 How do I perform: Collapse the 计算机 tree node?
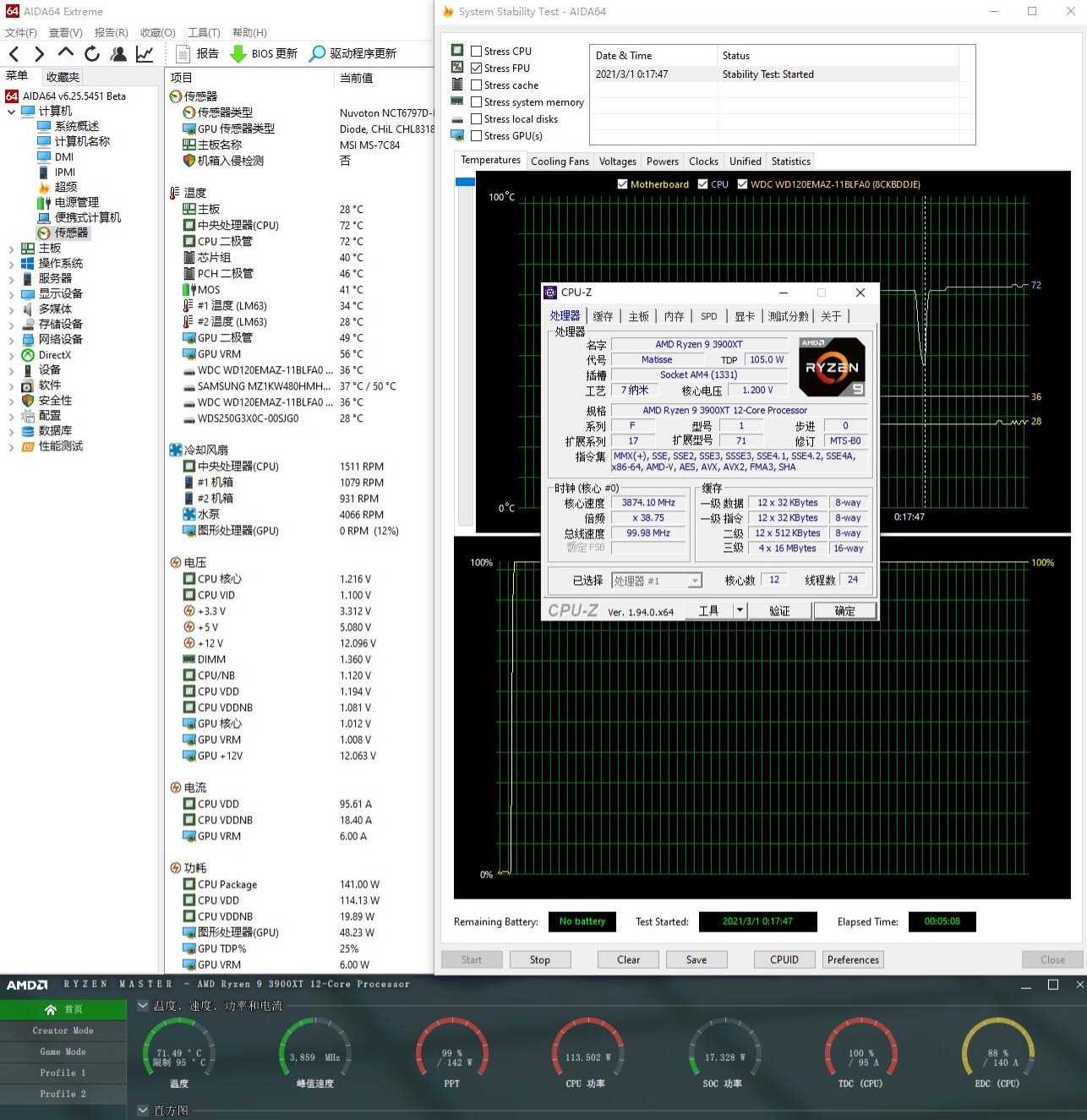pos(11,112)
